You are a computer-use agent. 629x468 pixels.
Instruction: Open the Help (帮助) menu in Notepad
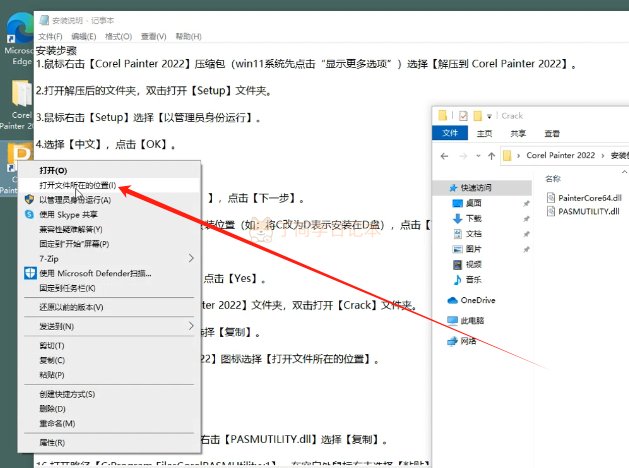[189, 36]
